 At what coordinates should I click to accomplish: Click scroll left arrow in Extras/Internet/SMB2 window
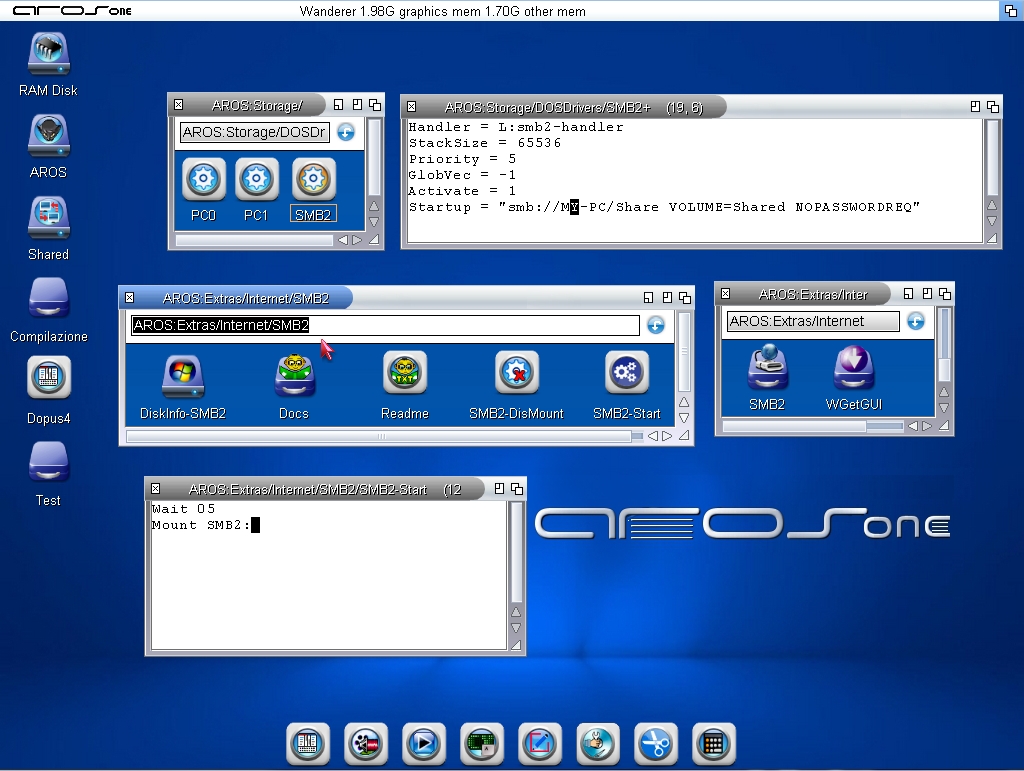click(x=652, y=436)
